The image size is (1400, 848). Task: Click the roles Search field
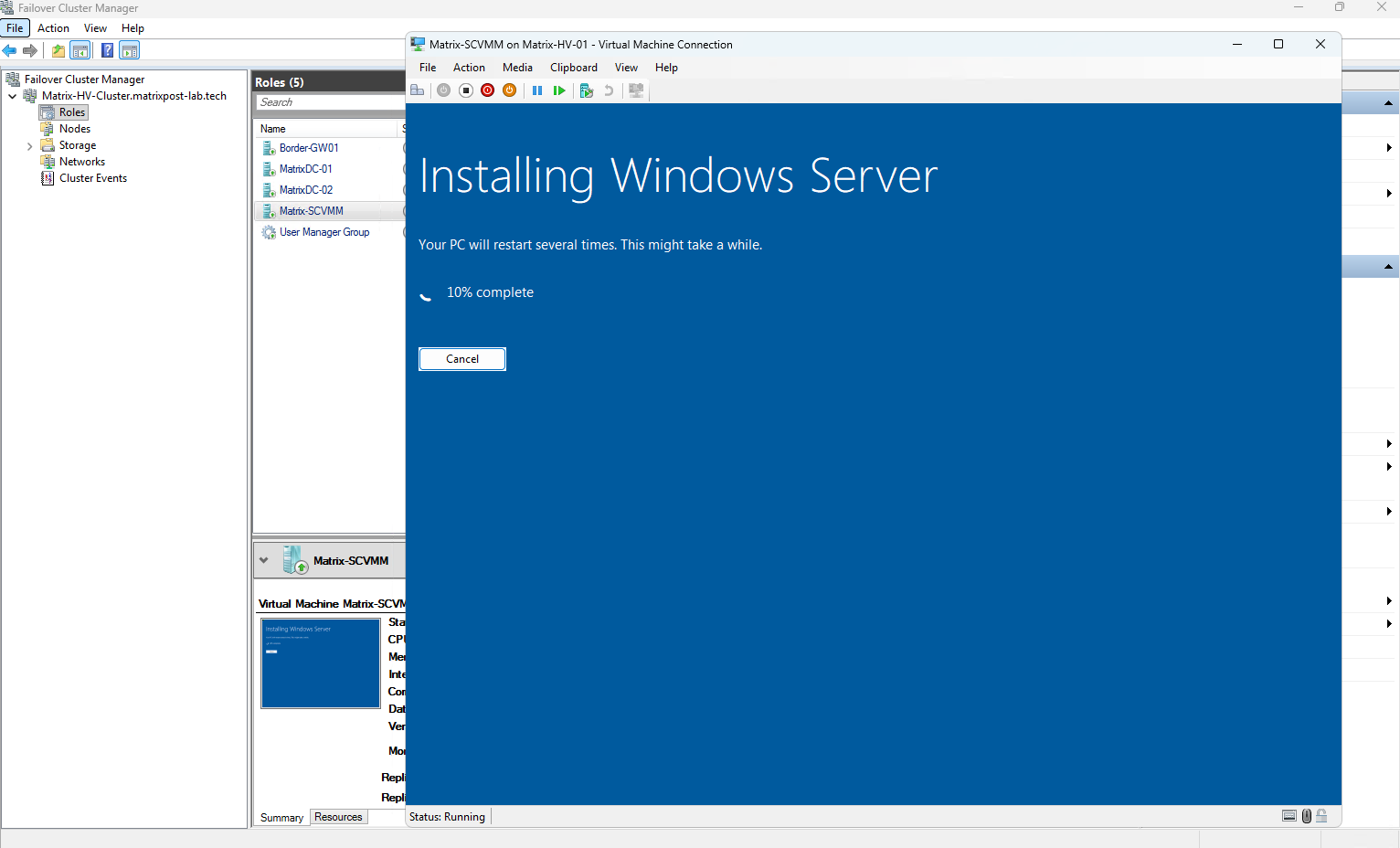tap(330, 102)
